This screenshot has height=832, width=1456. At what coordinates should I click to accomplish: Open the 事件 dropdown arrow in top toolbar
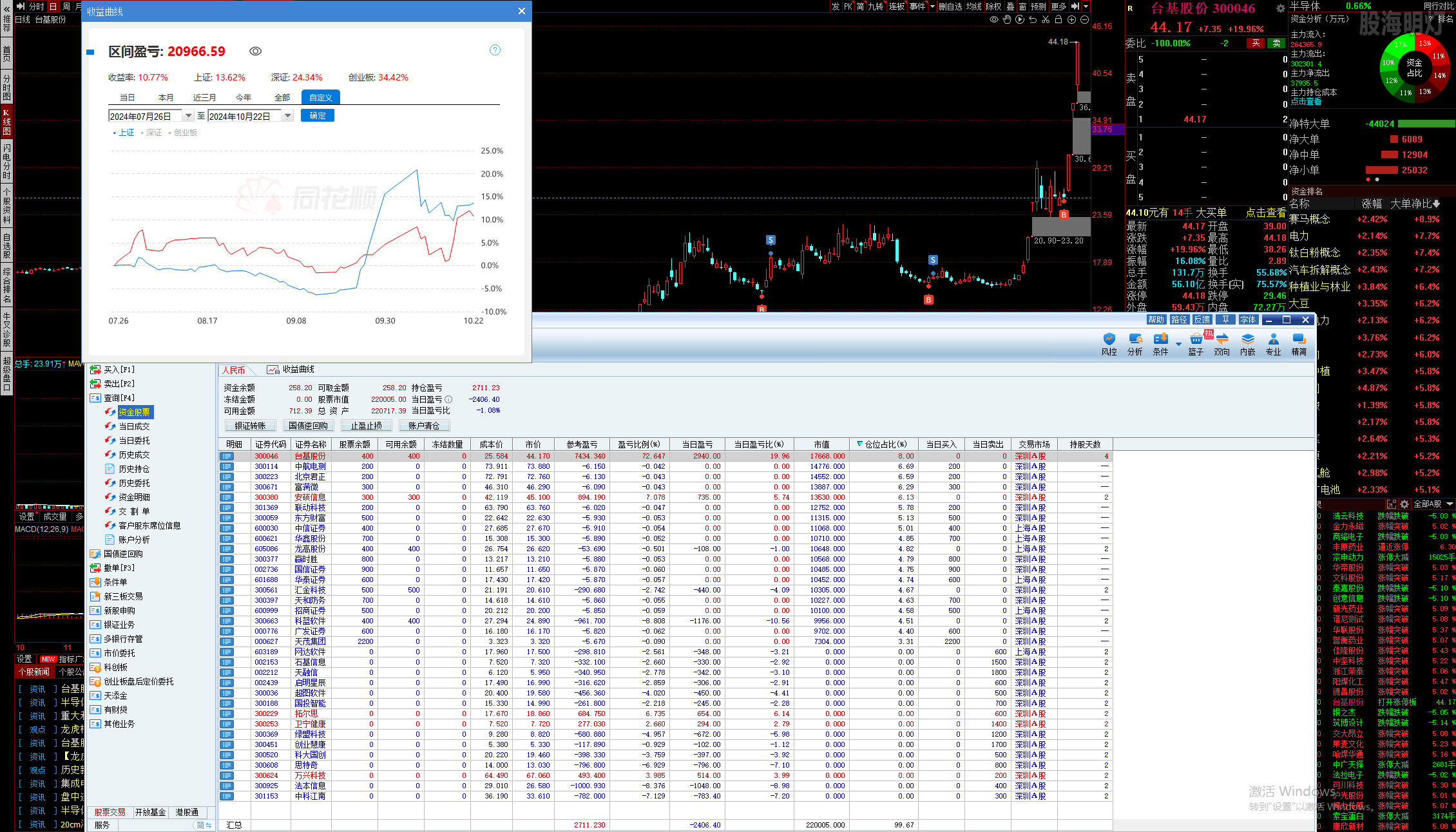[932, 6]
